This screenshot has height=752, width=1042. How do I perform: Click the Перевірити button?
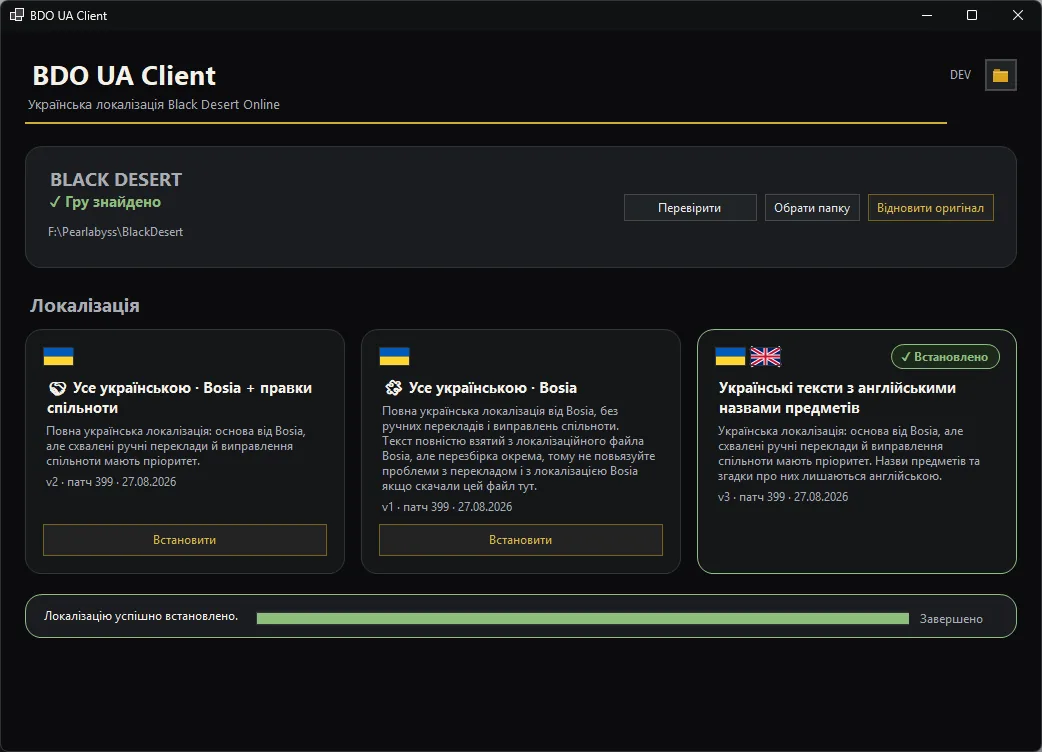690,208
